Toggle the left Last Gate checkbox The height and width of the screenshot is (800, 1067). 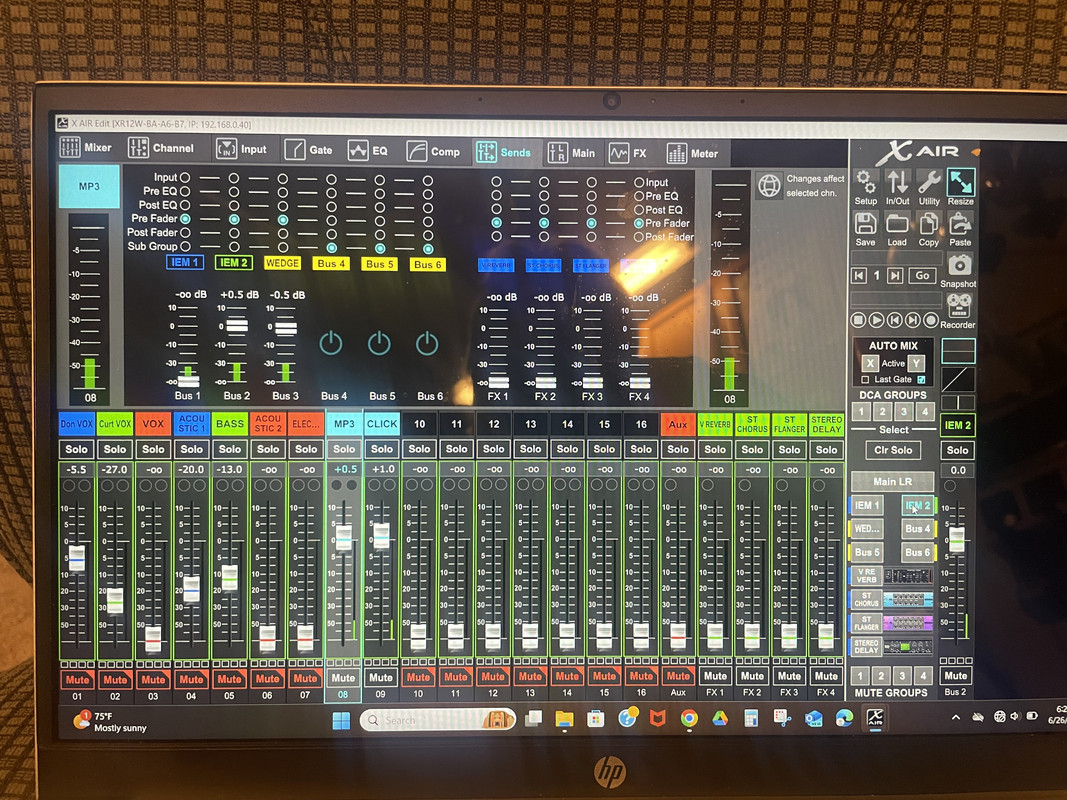(x=866, y=380)
